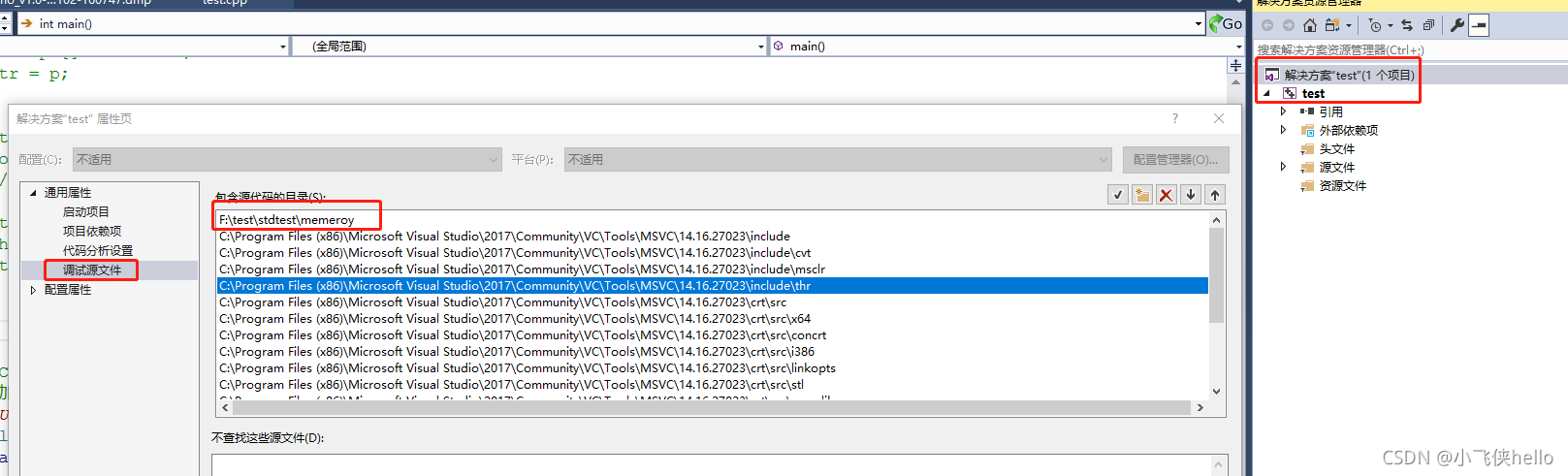Click the 外部依赖项 folder icon

pos(1307,130)
